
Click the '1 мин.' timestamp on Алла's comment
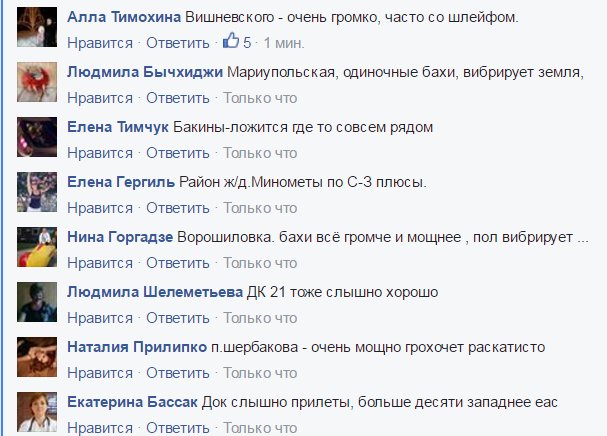[284, 44]
